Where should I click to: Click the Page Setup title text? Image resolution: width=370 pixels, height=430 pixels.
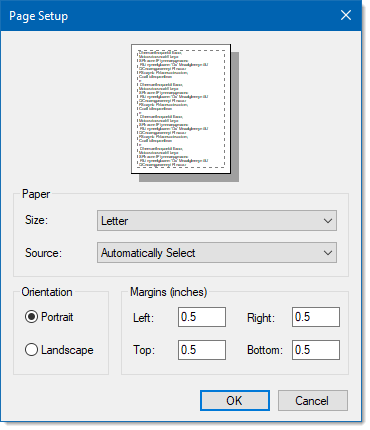point(39,16)
